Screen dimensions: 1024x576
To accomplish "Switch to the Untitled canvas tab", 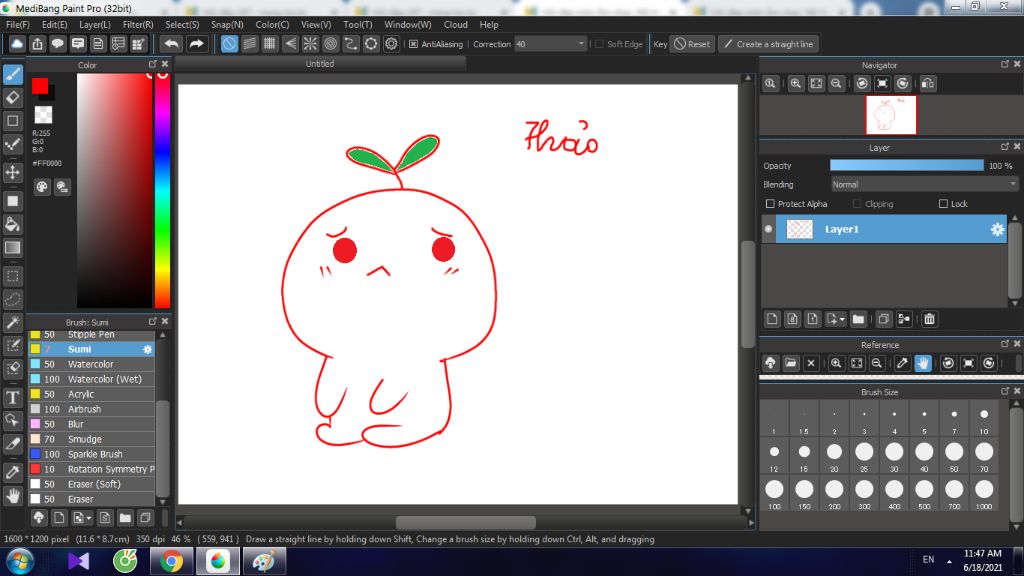I will click(x=320, y=63).
